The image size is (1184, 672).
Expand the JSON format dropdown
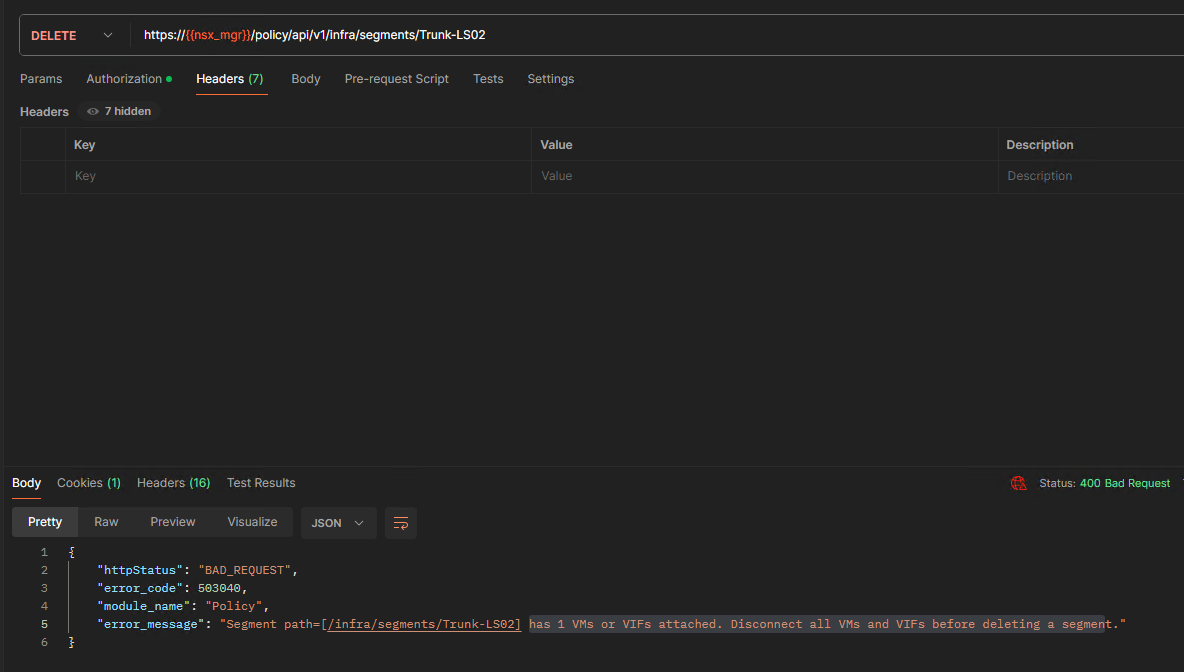338,523
